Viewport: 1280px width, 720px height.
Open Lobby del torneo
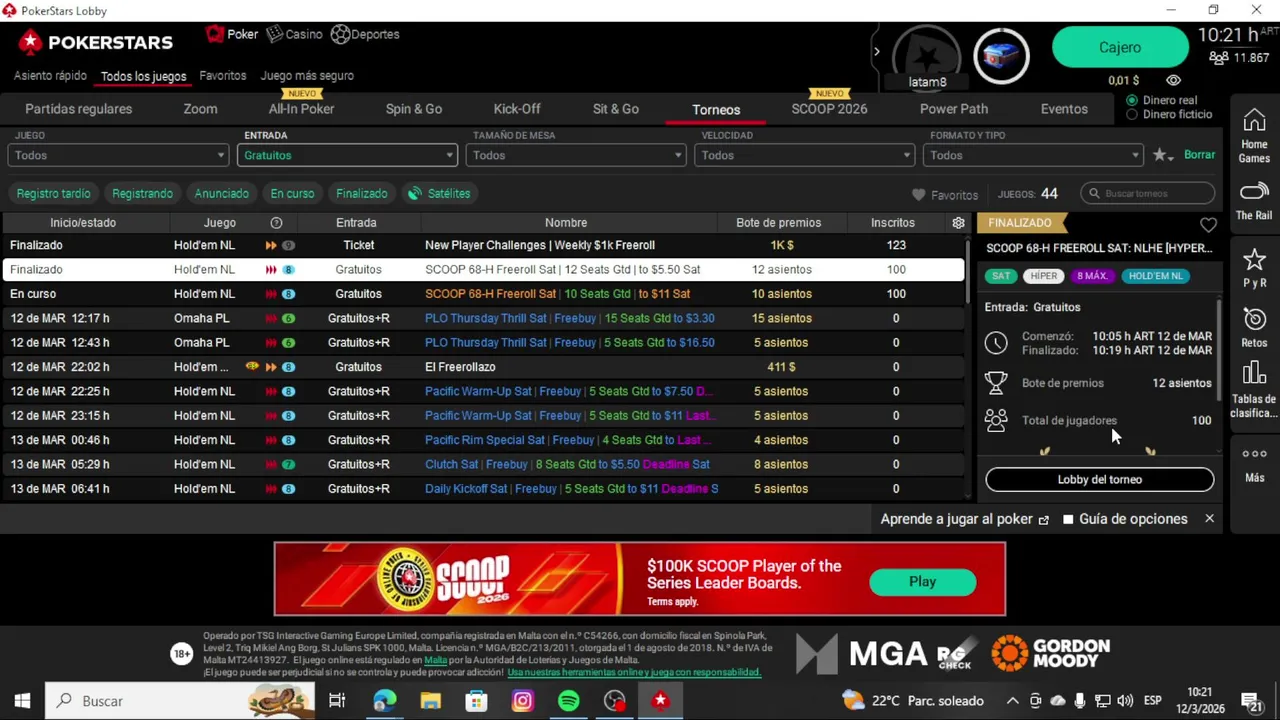click(x=1100, y=479)
